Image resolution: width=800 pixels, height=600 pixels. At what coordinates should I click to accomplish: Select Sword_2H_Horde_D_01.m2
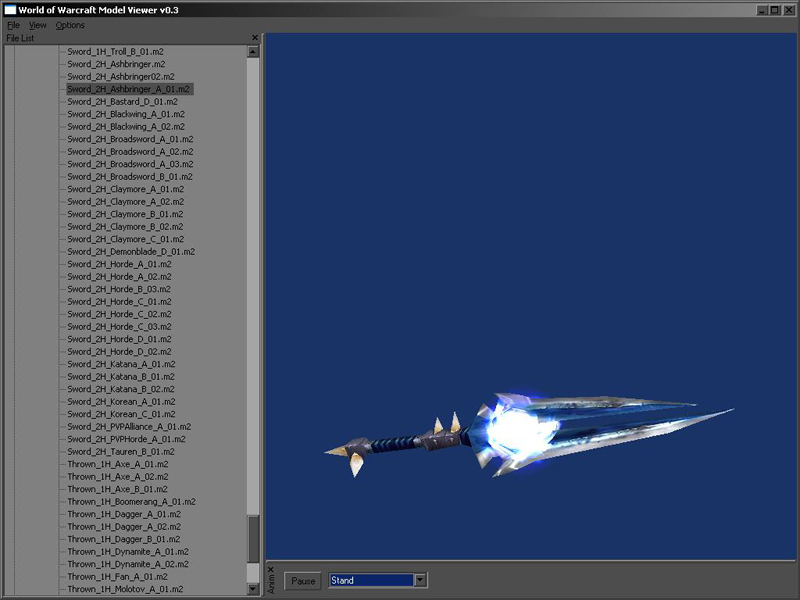click(x=119, y=339)
